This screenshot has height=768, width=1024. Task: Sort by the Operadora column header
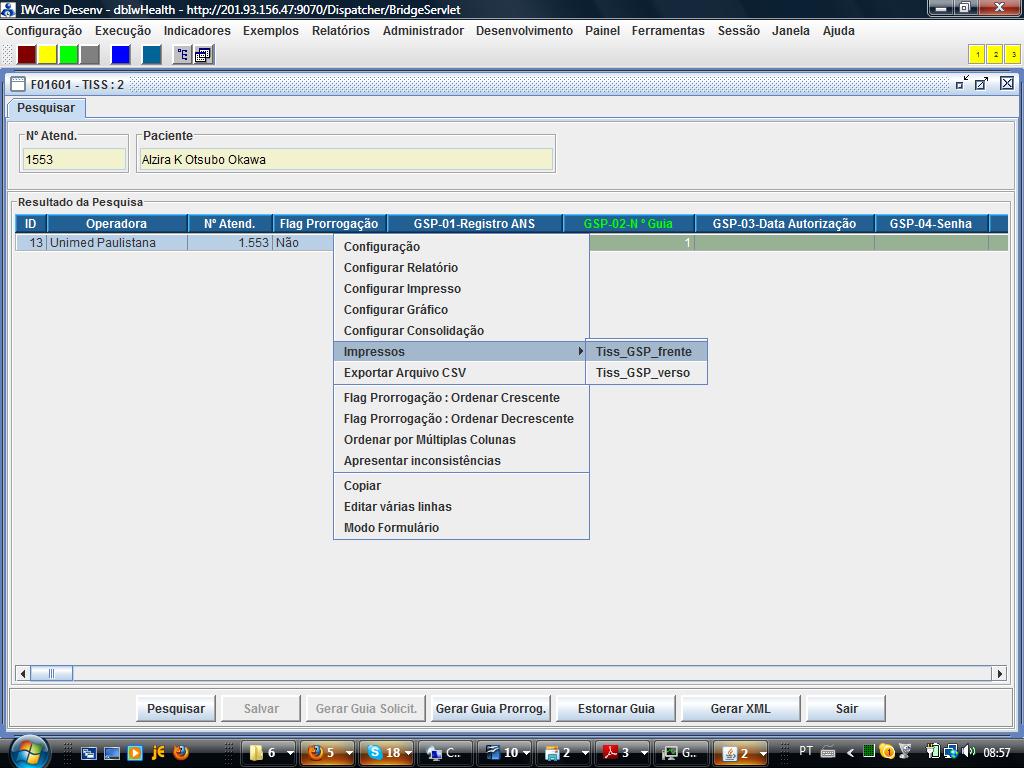[x=117, y=223]
